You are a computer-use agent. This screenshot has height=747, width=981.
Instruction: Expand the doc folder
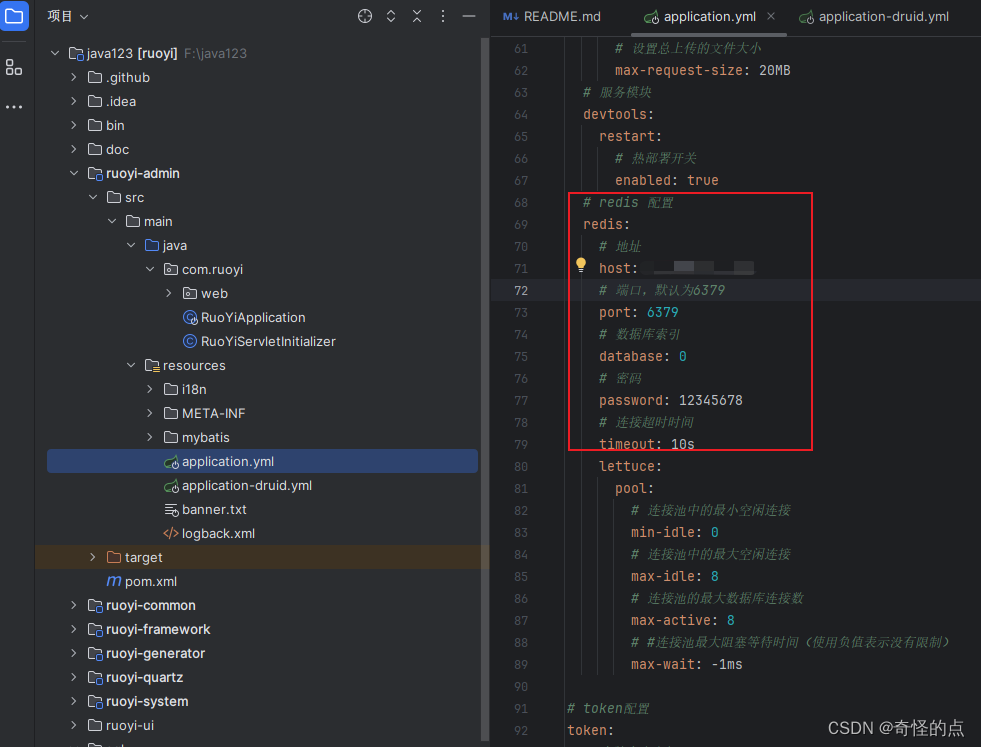[74, 149]
